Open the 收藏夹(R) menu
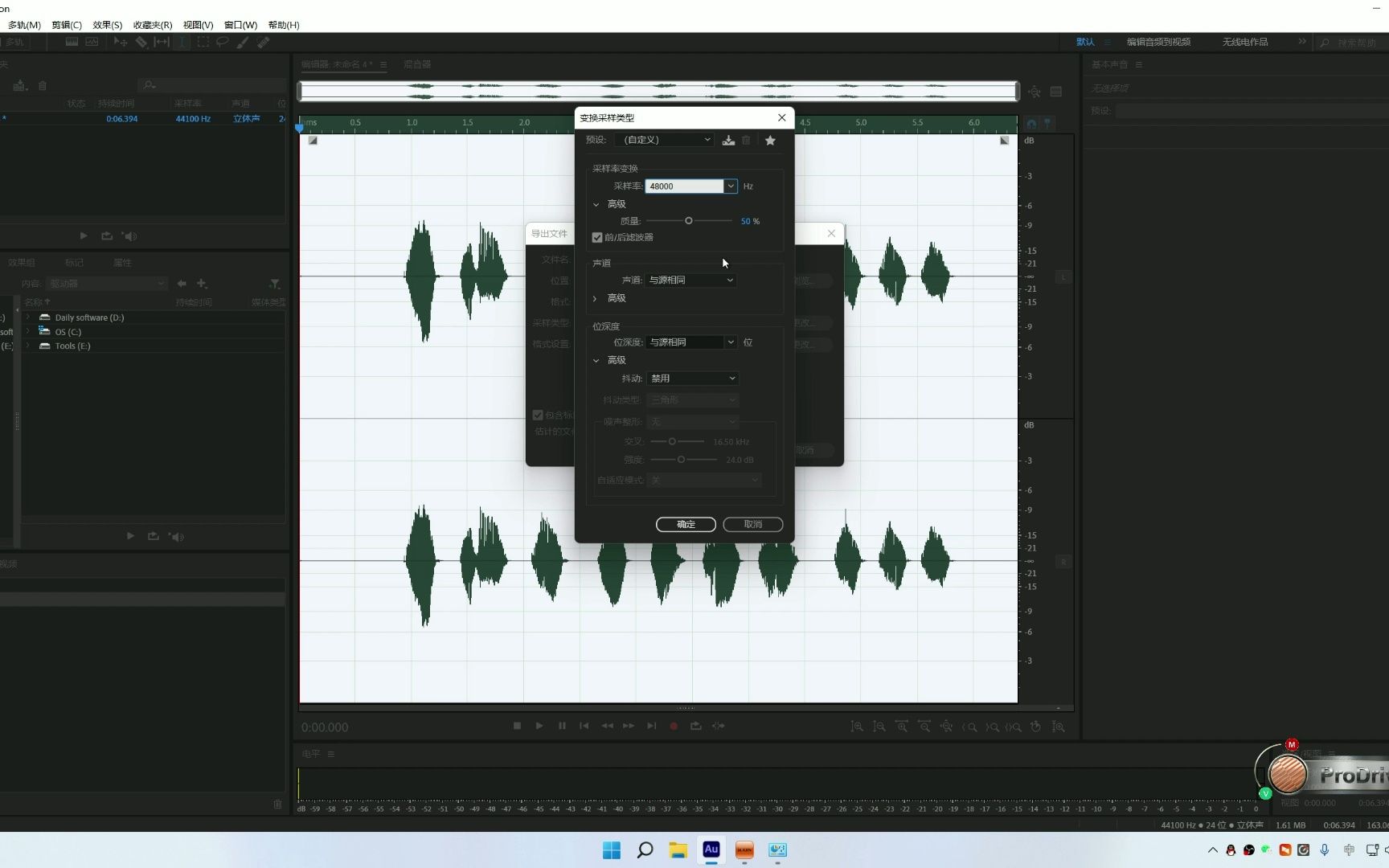 pyautogui.click(x=153, y=25)
